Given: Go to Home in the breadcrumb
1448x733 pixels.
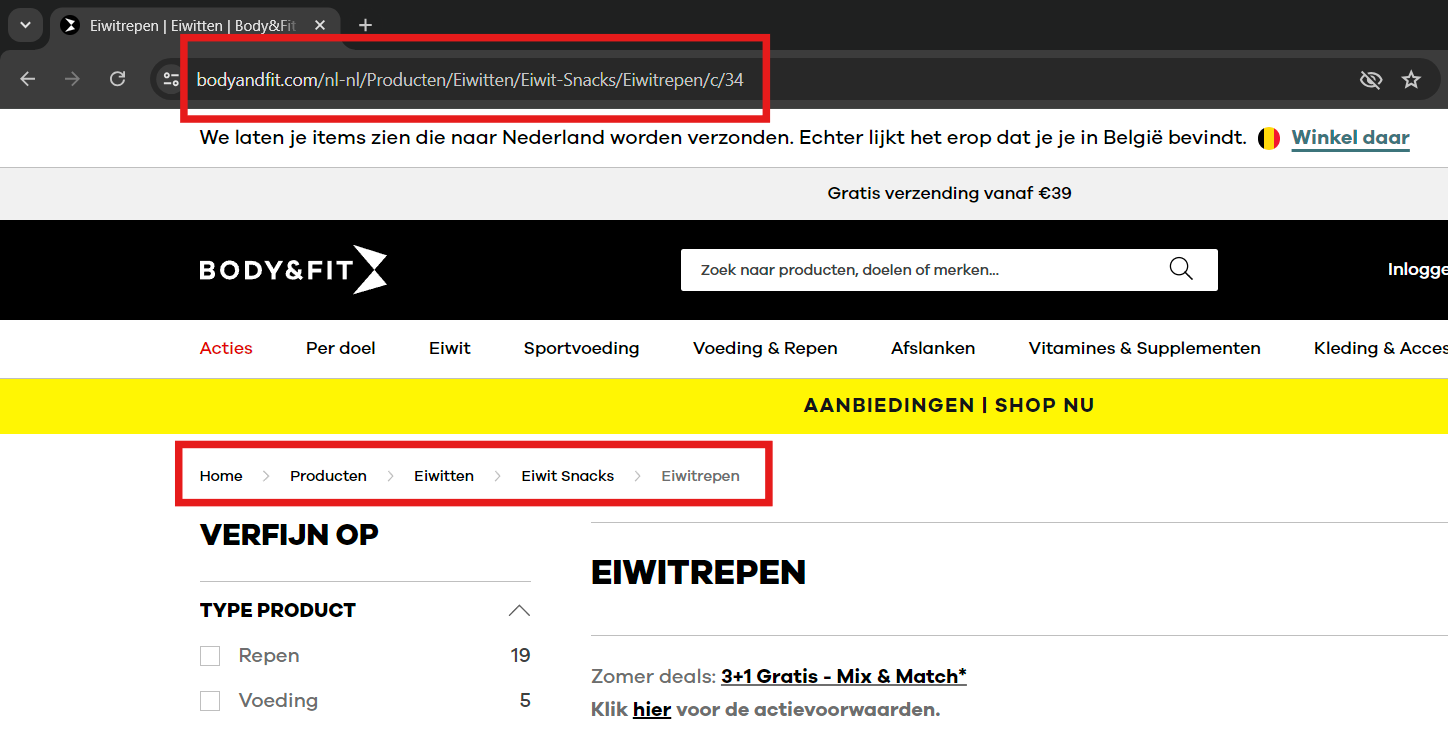Looking at the screenshot, I should click(x=221, y=476).
